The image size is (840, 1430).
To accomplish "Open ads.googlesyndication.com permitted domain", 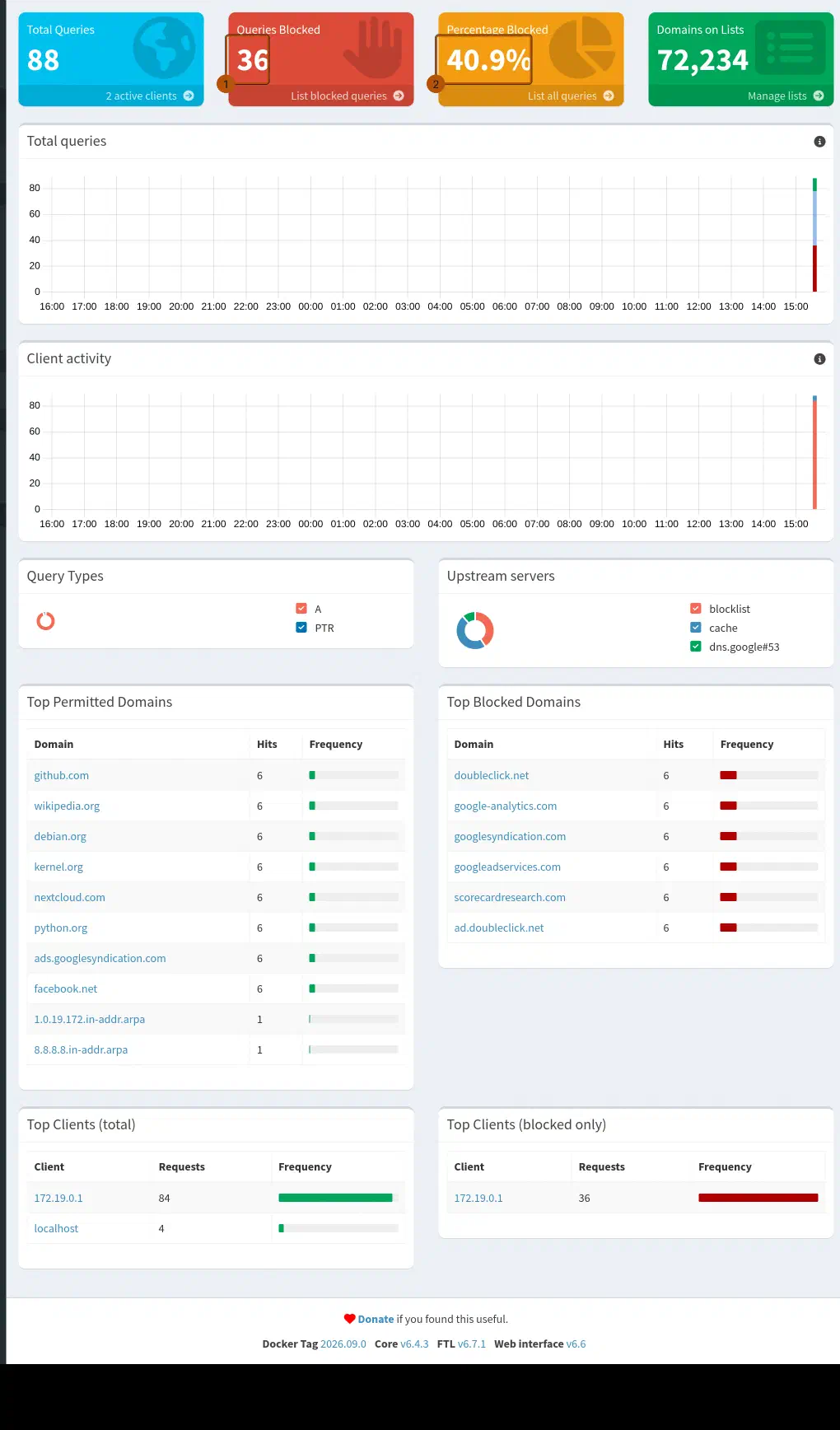I will pos(100,958).
